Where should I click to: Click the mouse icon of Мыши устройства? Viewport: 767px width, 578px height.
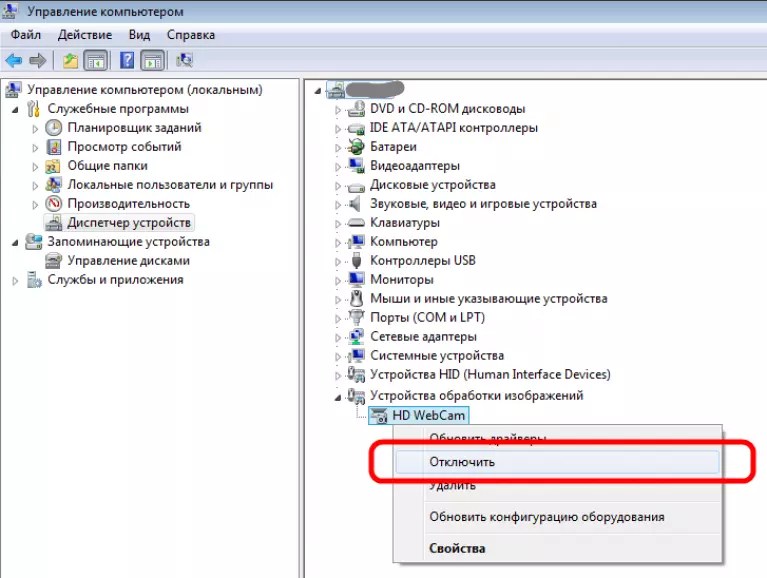[357, 298]
